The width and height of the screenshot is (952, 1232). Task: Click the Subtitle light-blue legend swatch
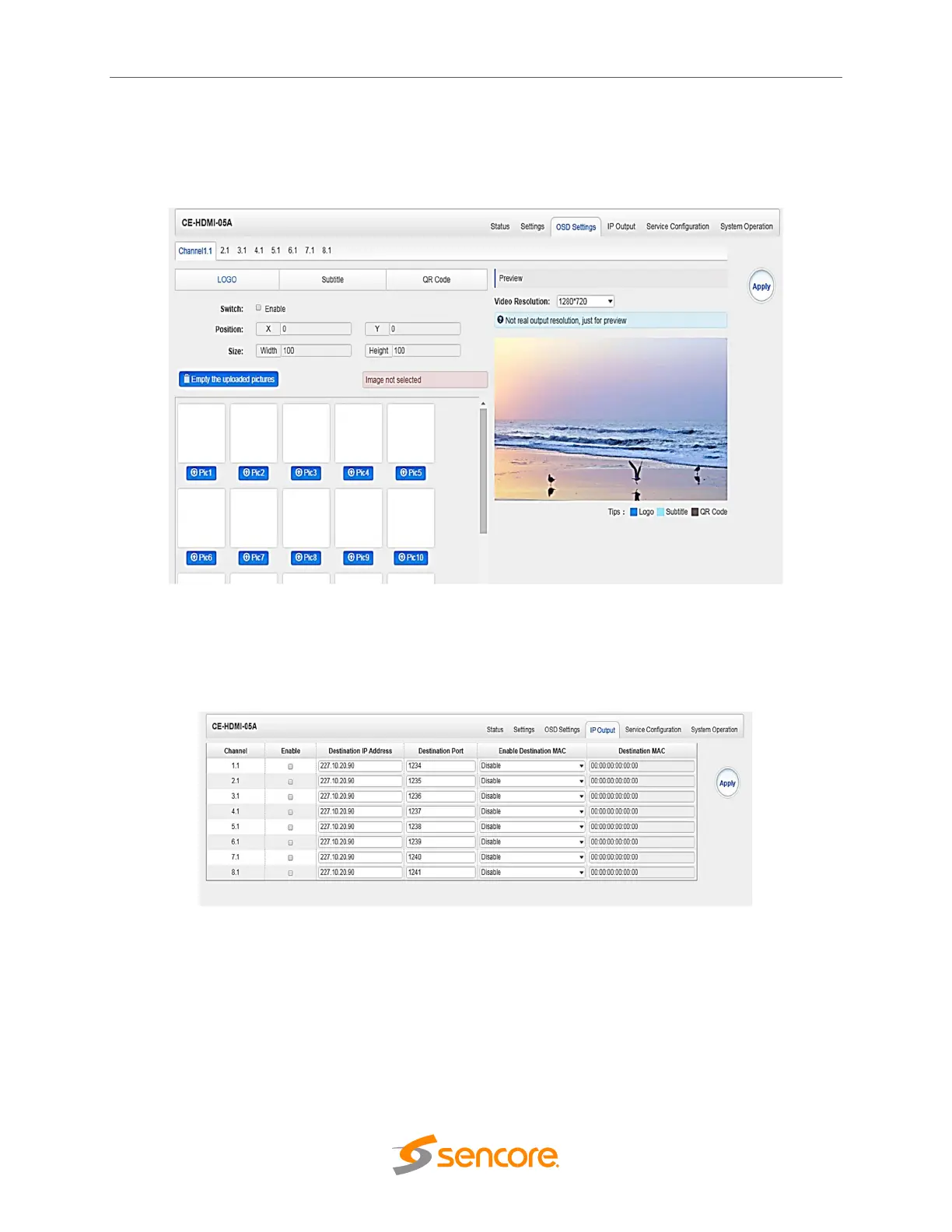660,512
